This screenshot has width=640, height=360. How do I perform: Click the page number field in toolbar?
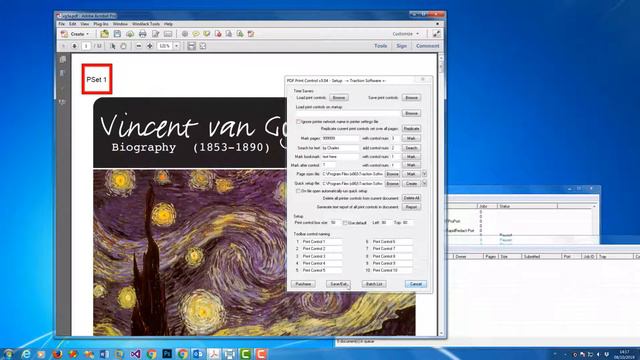pos(86,46)
